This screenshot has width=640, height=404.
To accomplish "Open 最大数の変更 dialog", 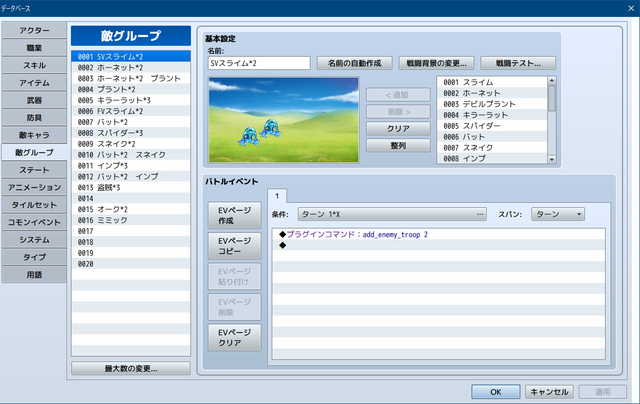I will pyautogui.click(x=131, y=368).
